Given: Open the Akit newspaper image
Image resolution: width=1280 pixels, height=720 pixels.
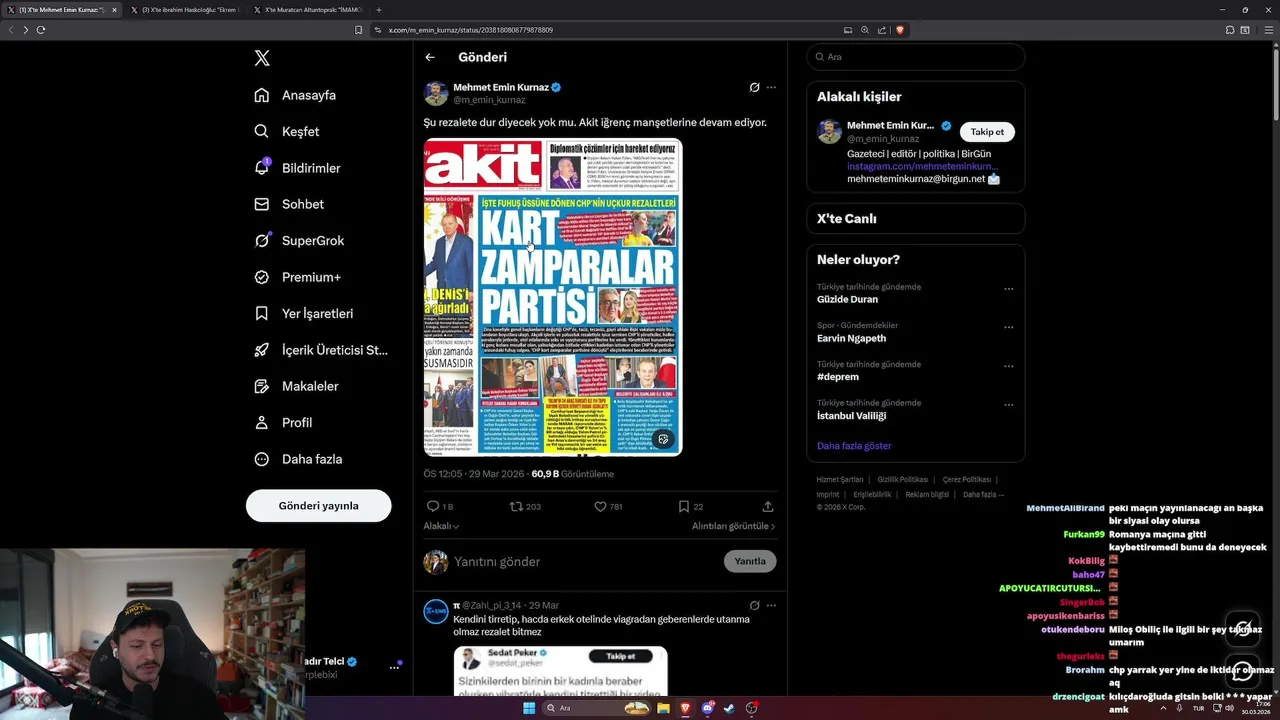Looking at the screenshot, I should coord(553,297).
